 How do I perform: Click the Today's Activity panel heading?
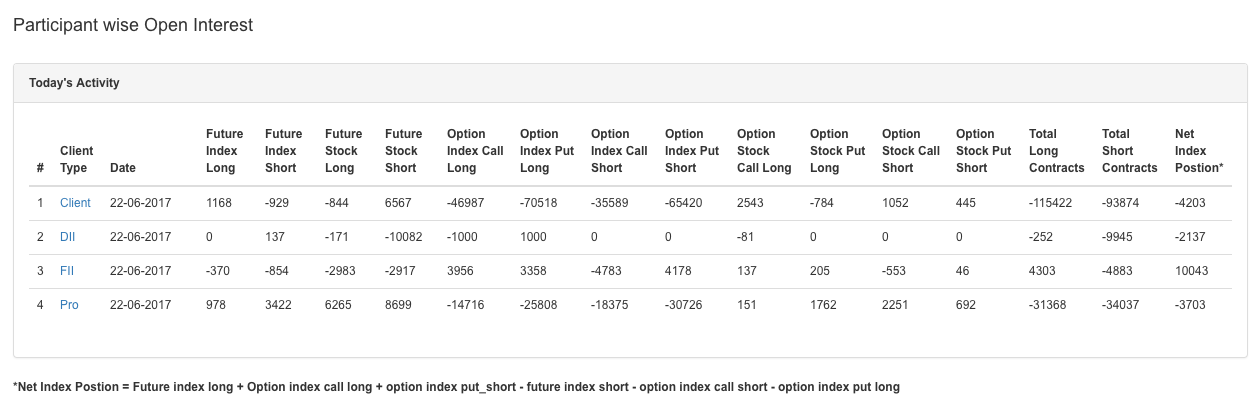[x=74, y=83]
